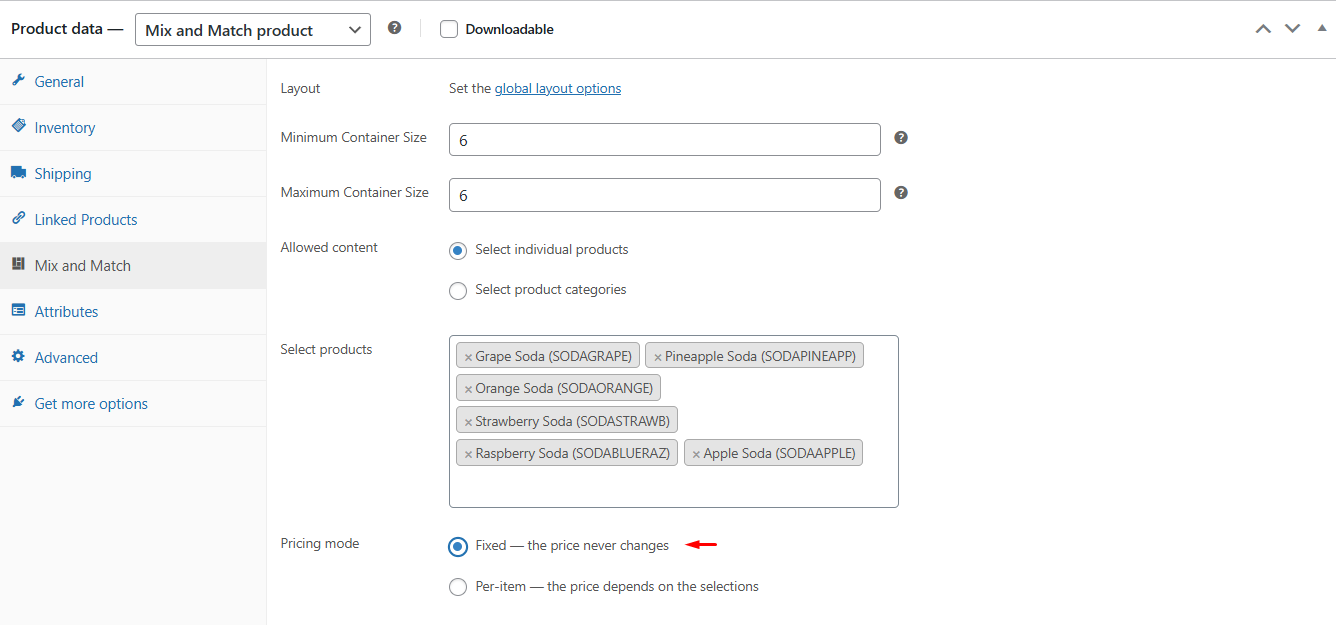1336x625 pixels.
Task: Click the Allowed content label
Action: (329, 247)
